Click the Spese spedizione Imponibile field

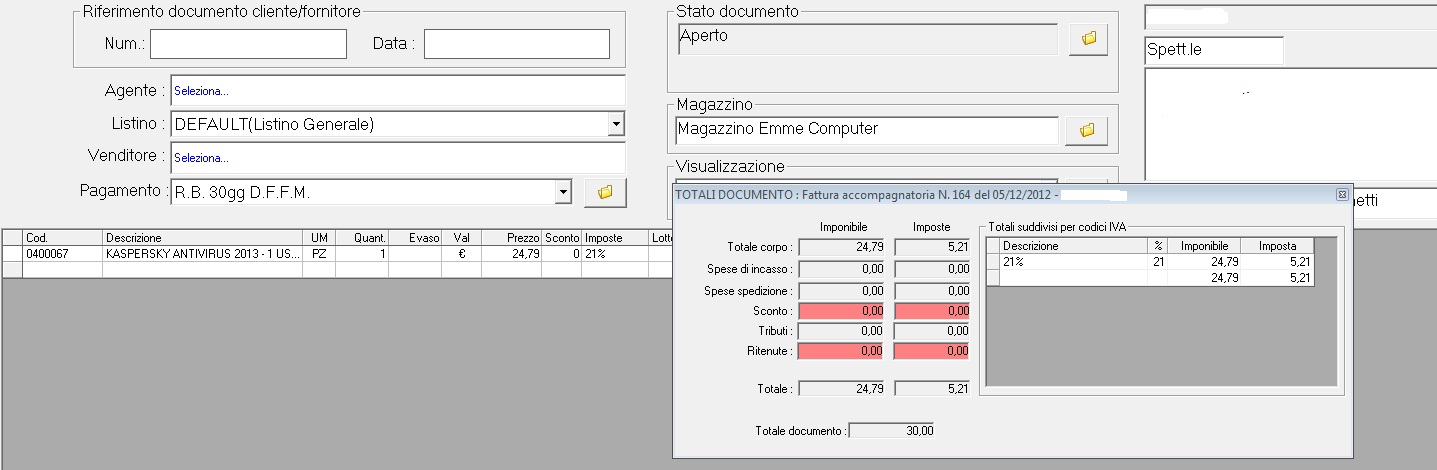click(x=842, y=290)
